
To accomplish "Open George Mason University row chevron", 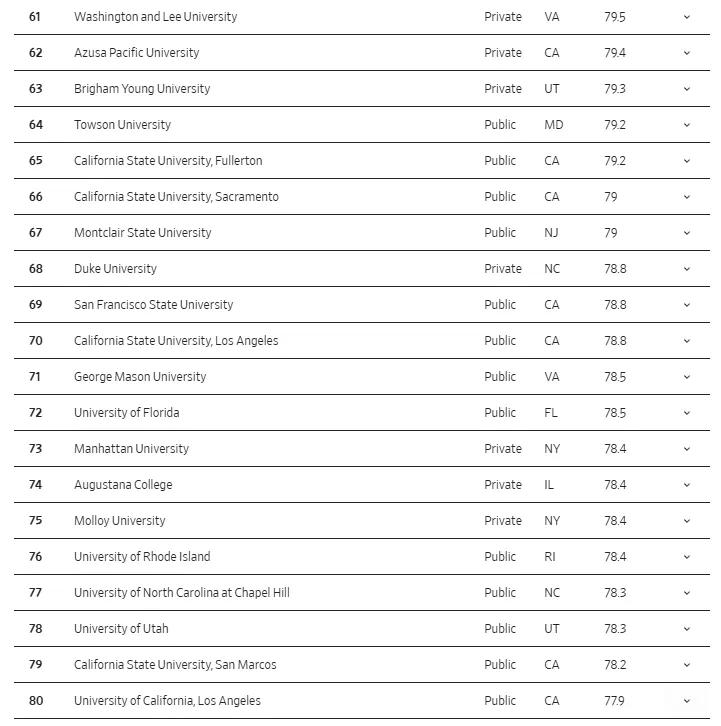I will (x=687, y=377).
